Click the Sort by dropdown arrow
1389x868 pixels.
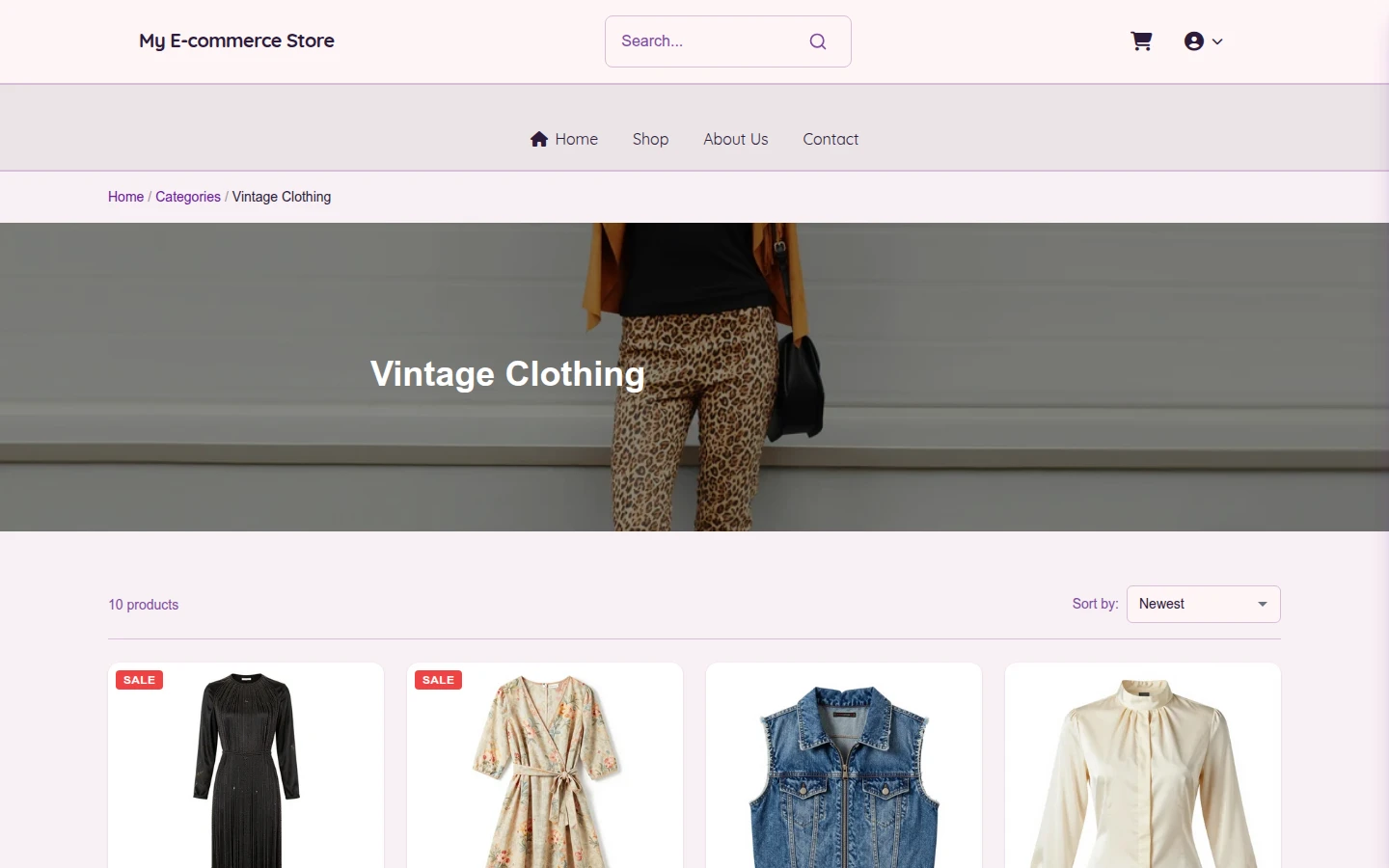click(x=1263, y=604)
